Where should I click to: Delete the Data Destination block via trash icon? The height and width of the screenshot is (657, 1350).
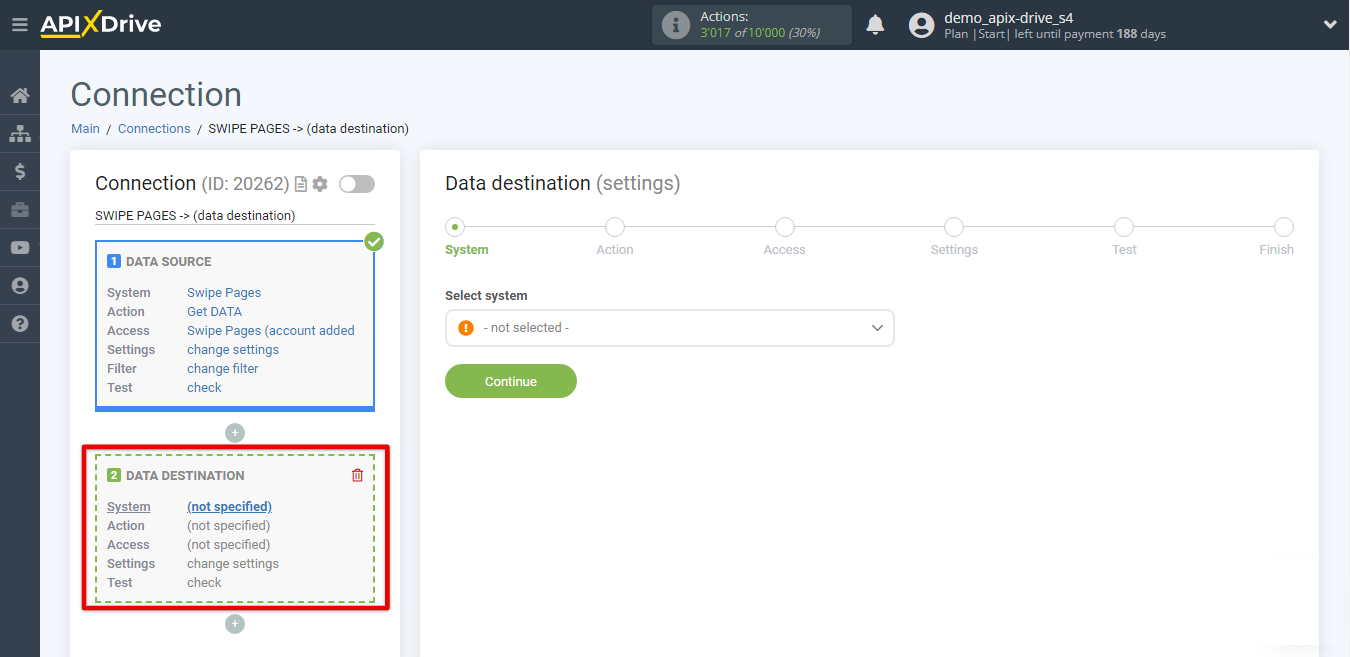pyautogui.click(x=357, y=475)
